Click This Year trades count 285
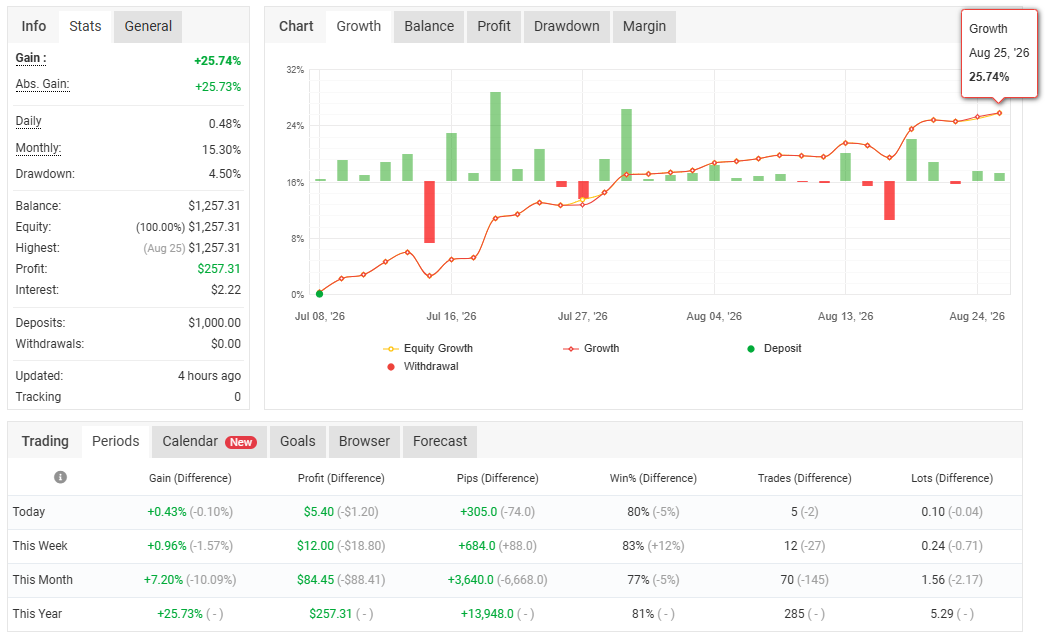The width and height of the screenshot is (1045, 639). point(794,614)
